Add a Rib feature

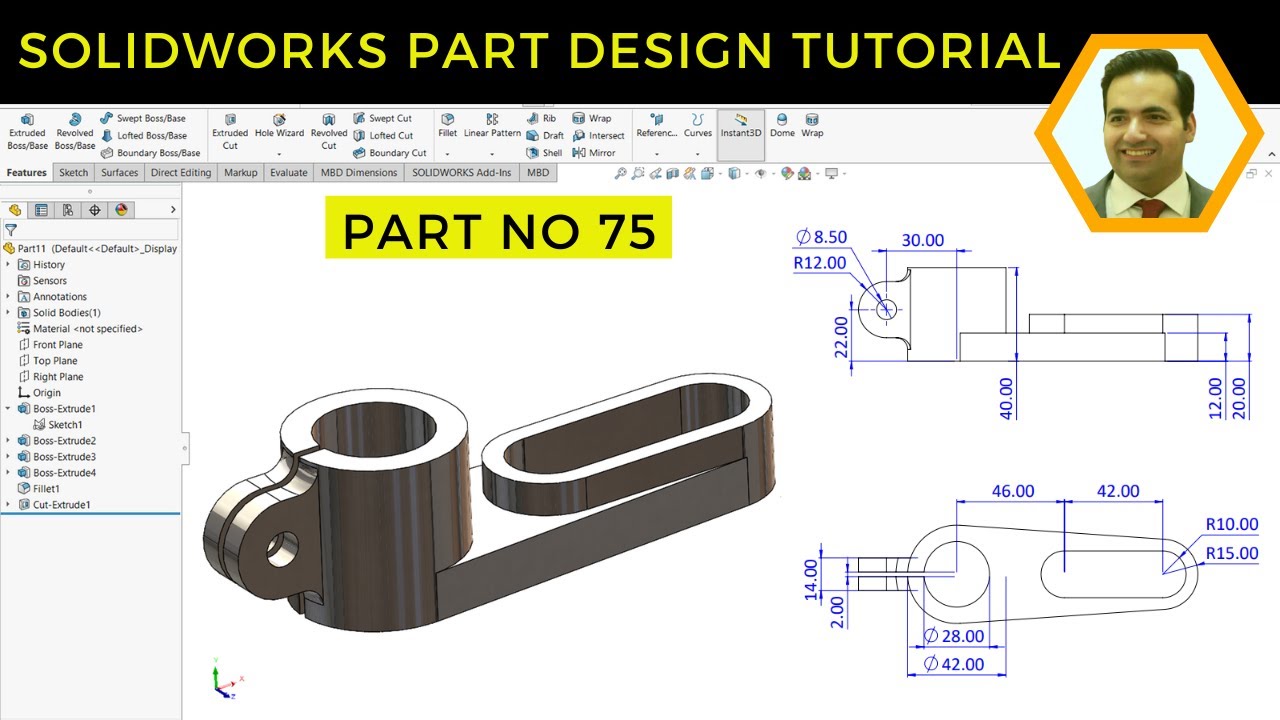click(x=541, y=118)
